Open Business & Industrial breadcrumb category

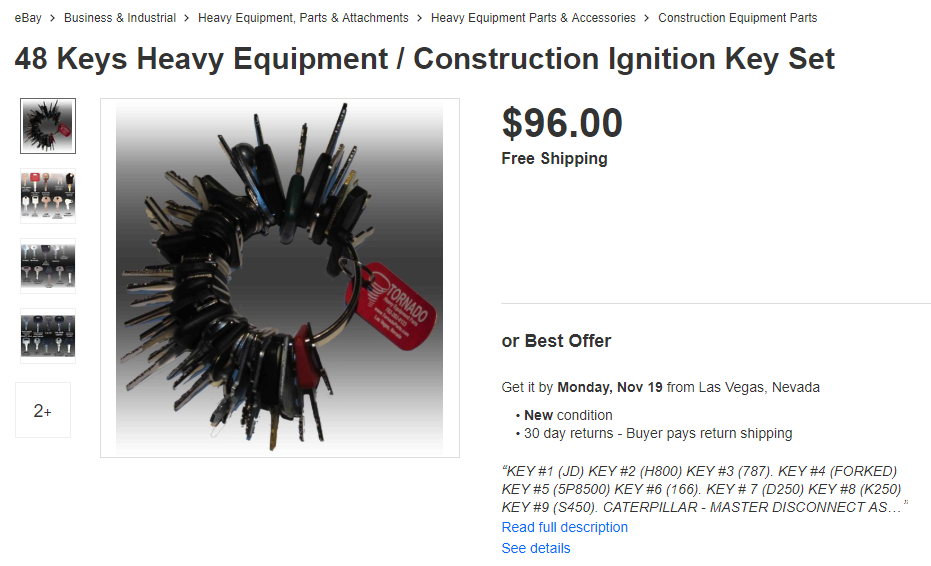coord(120,18)
